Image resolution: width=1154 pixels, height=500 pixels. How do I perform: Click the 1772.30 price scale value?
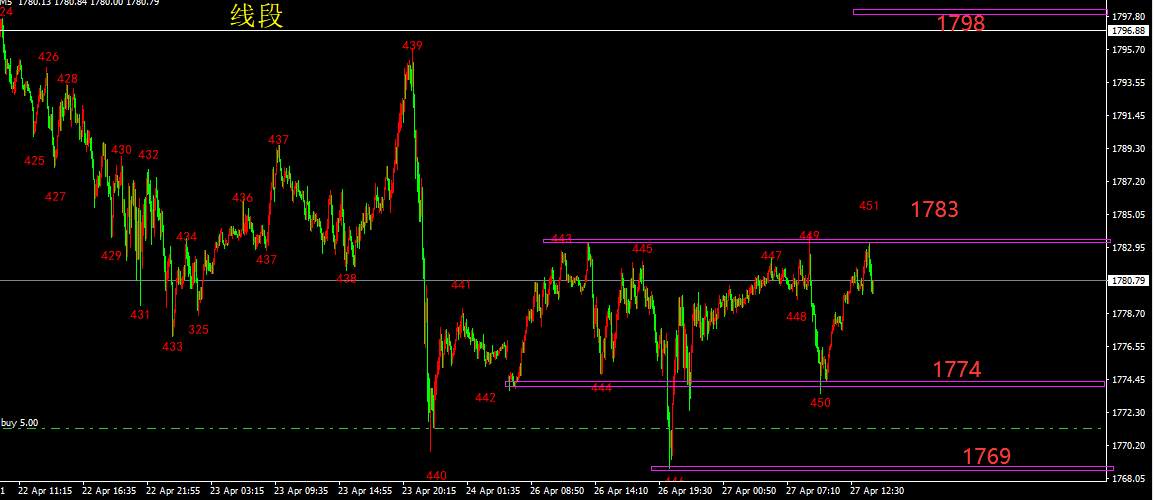(1130, 412)
